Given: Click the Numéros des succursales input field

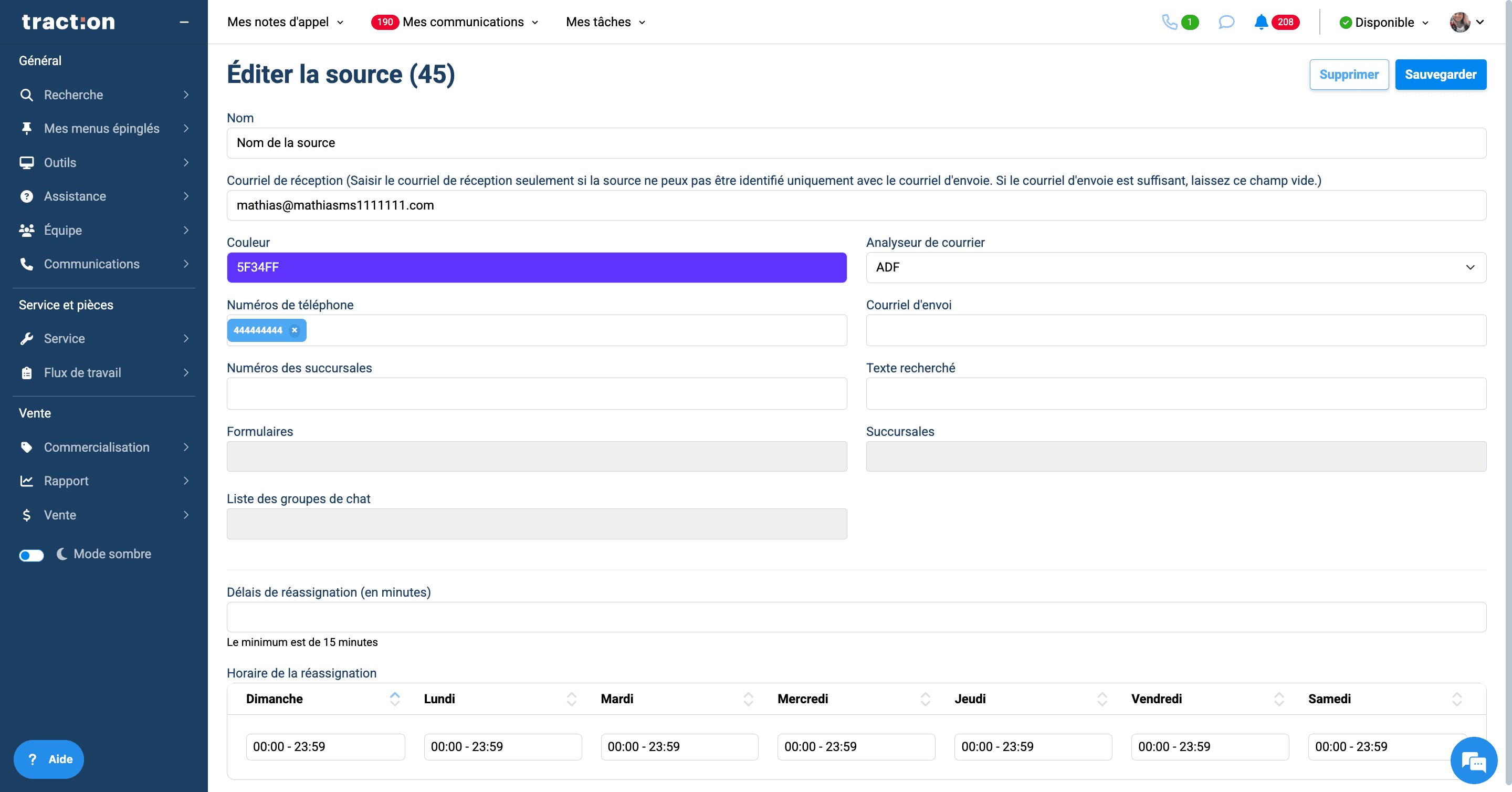Looking at the screenshot, I should tap(537, 393).
